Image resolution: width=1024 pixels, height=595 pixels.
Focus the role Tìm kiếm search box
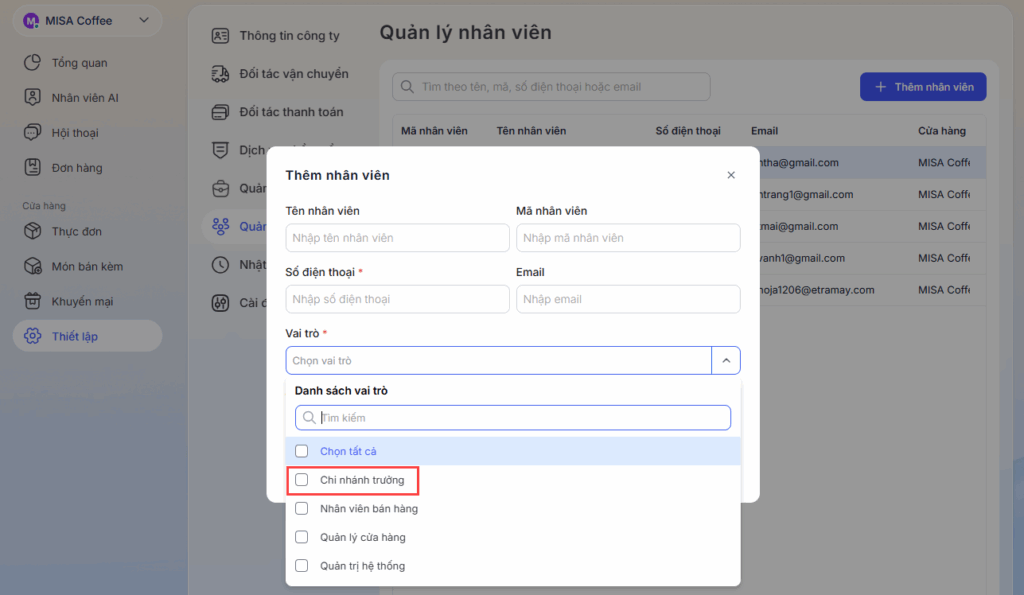520,417
